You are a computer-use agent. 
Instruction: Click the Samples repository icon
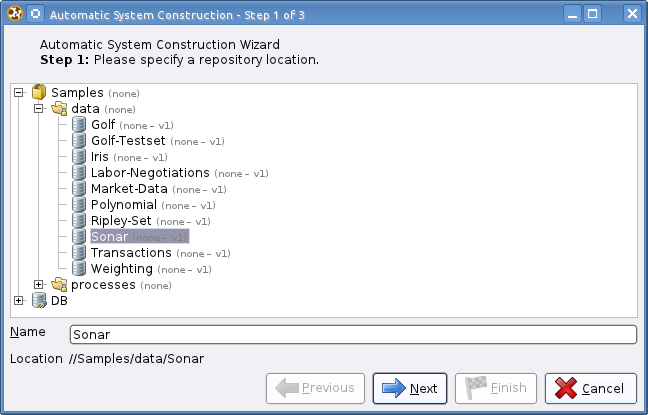pyautogui.click(x=39, y=92)
